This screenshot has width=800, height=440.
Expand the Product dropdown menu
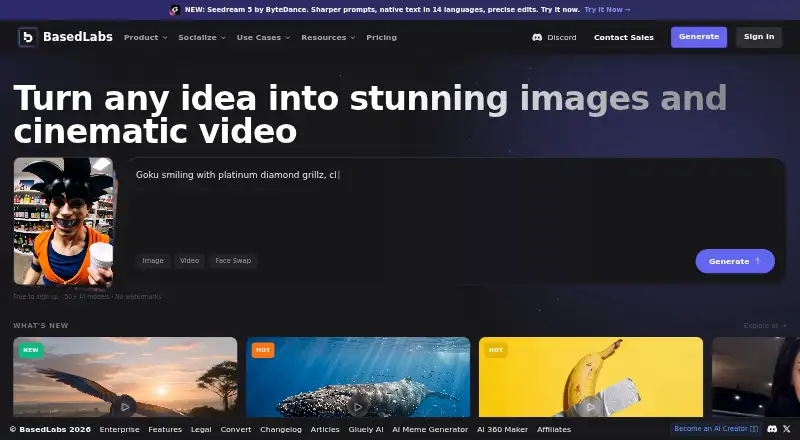145,37
